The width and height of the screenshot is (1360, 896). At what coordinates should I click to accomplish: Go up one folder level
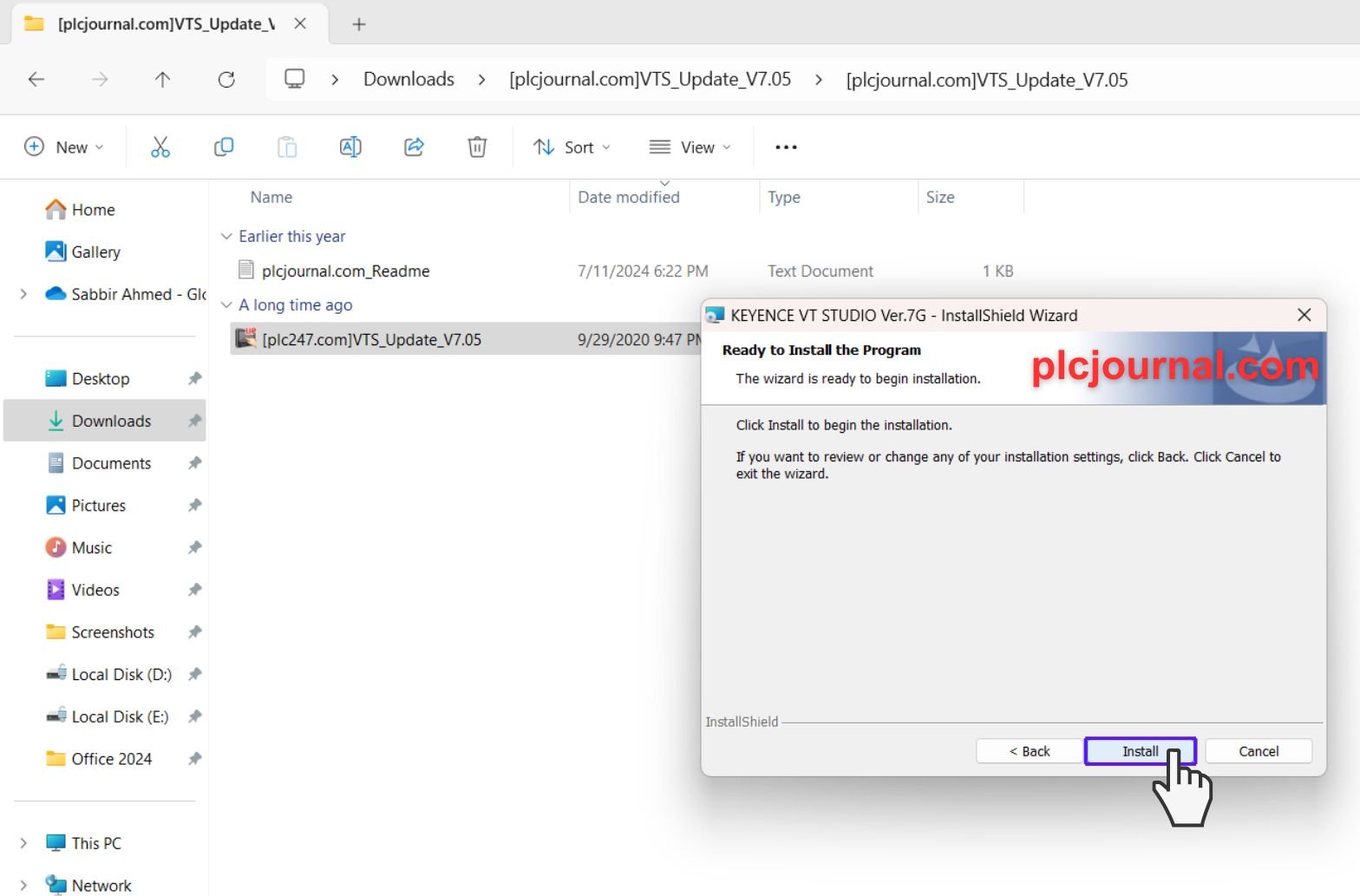coord(162,80)
